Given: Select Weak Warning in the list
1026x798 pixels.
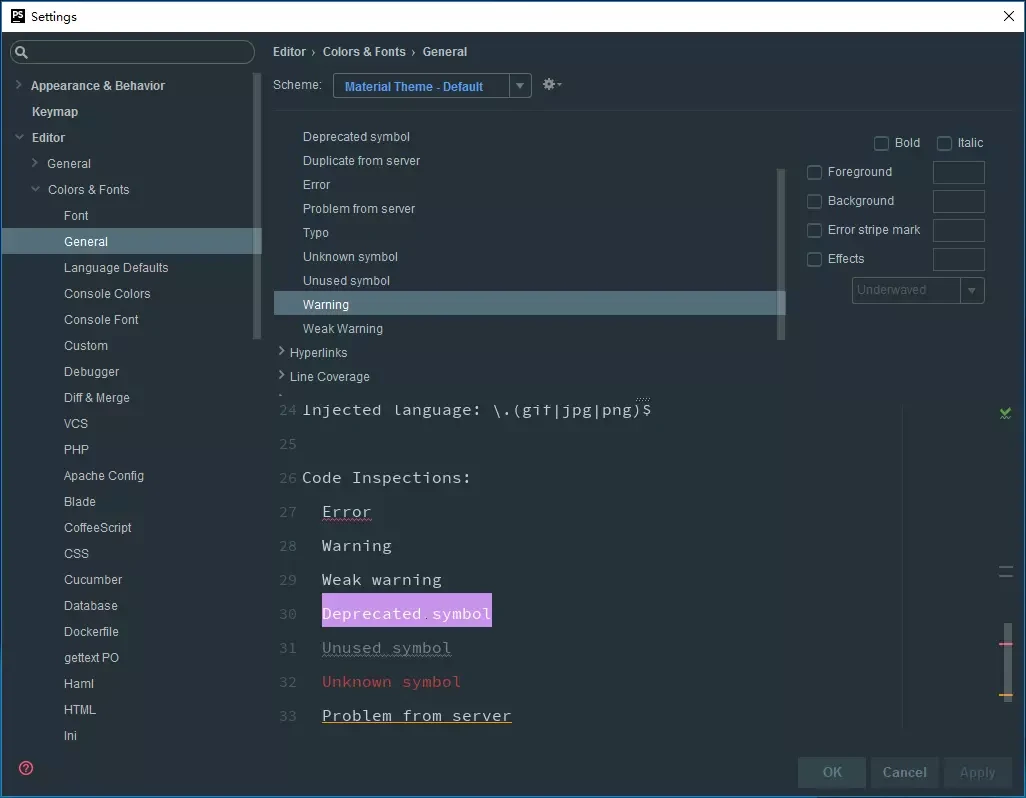Looking at the screenshot, I should 343,329.
